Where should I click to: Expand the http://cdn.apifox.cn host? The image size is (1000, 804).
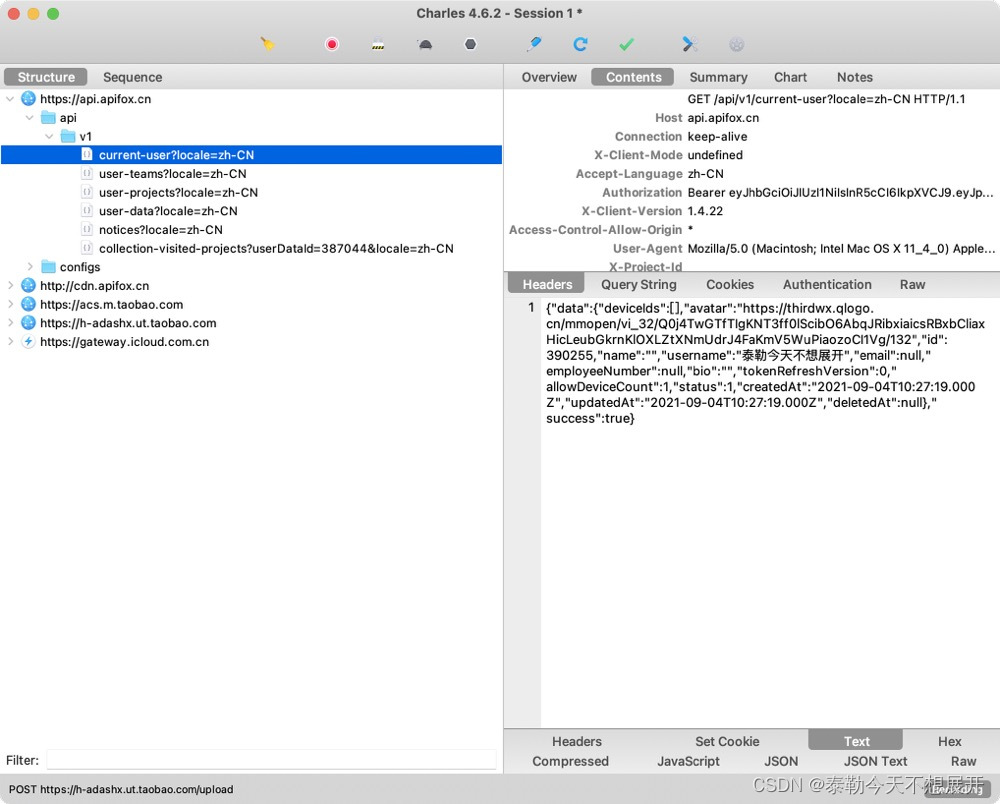point(10,286)
